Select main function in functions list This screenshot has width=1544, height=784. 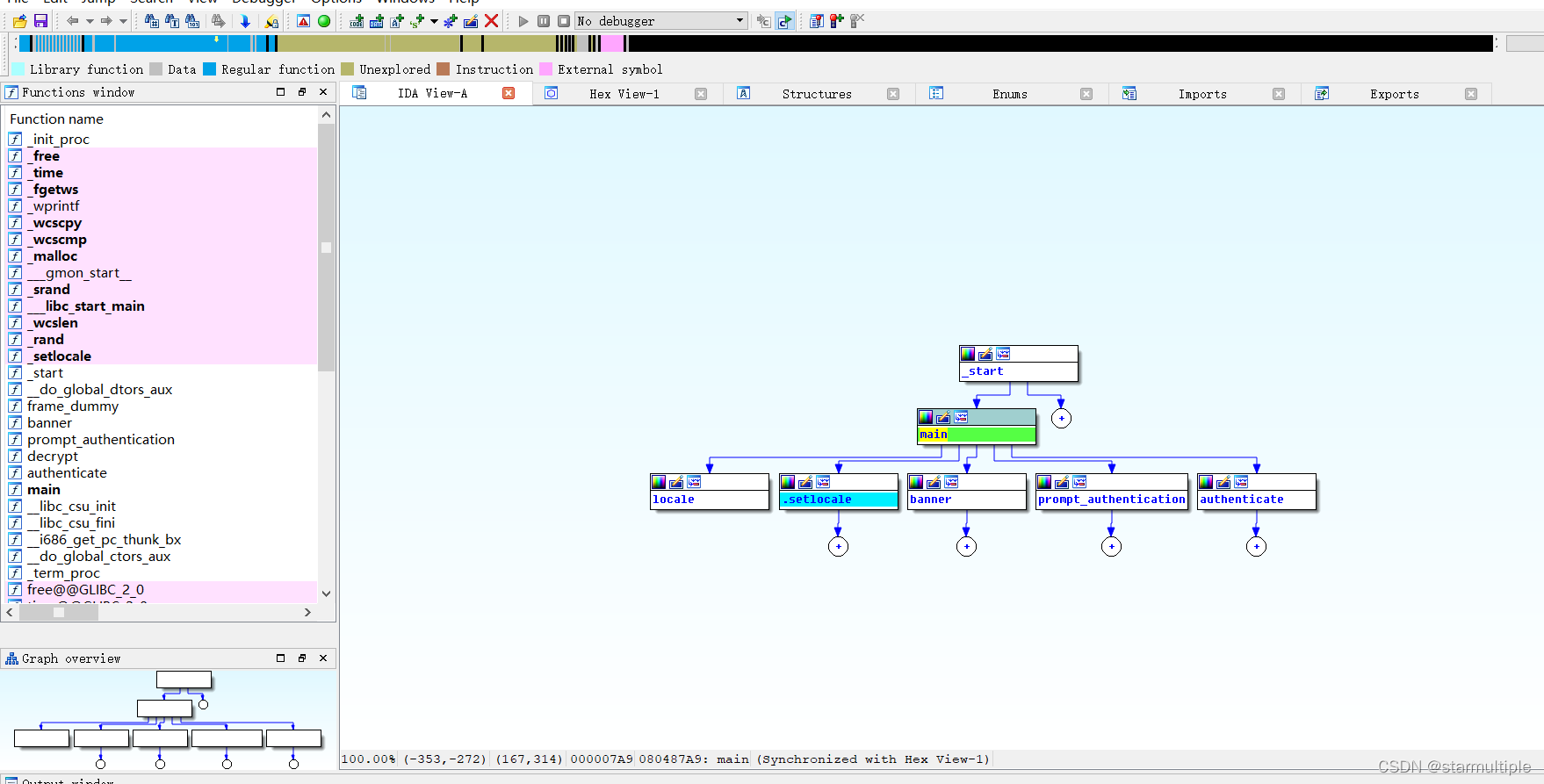click(162, 489)
